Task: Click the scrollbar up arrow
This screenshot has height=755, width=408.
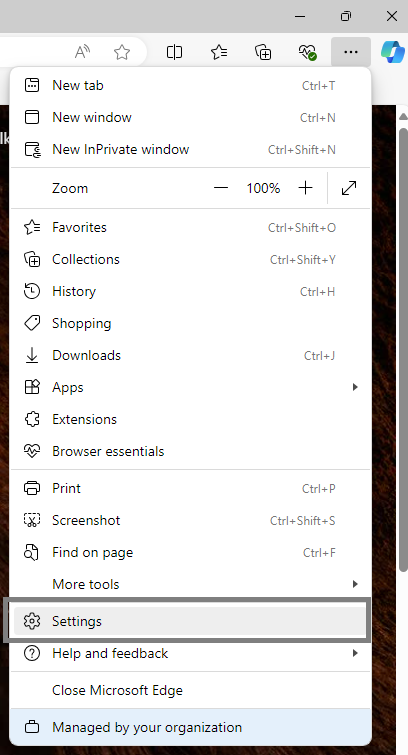Action: tap(404, 116)
